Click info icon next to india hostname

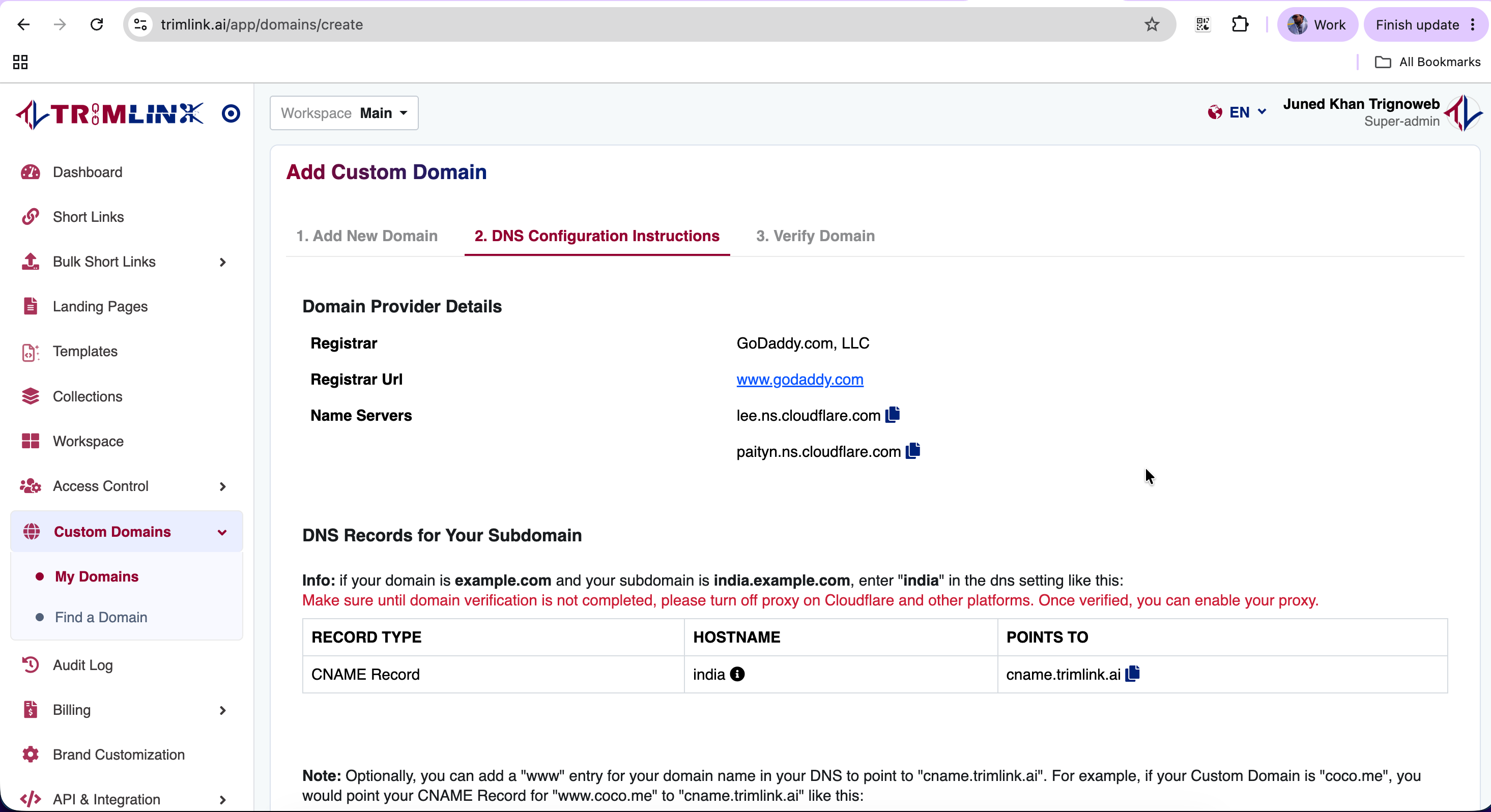pyautogui.click(x=737, y=674)
